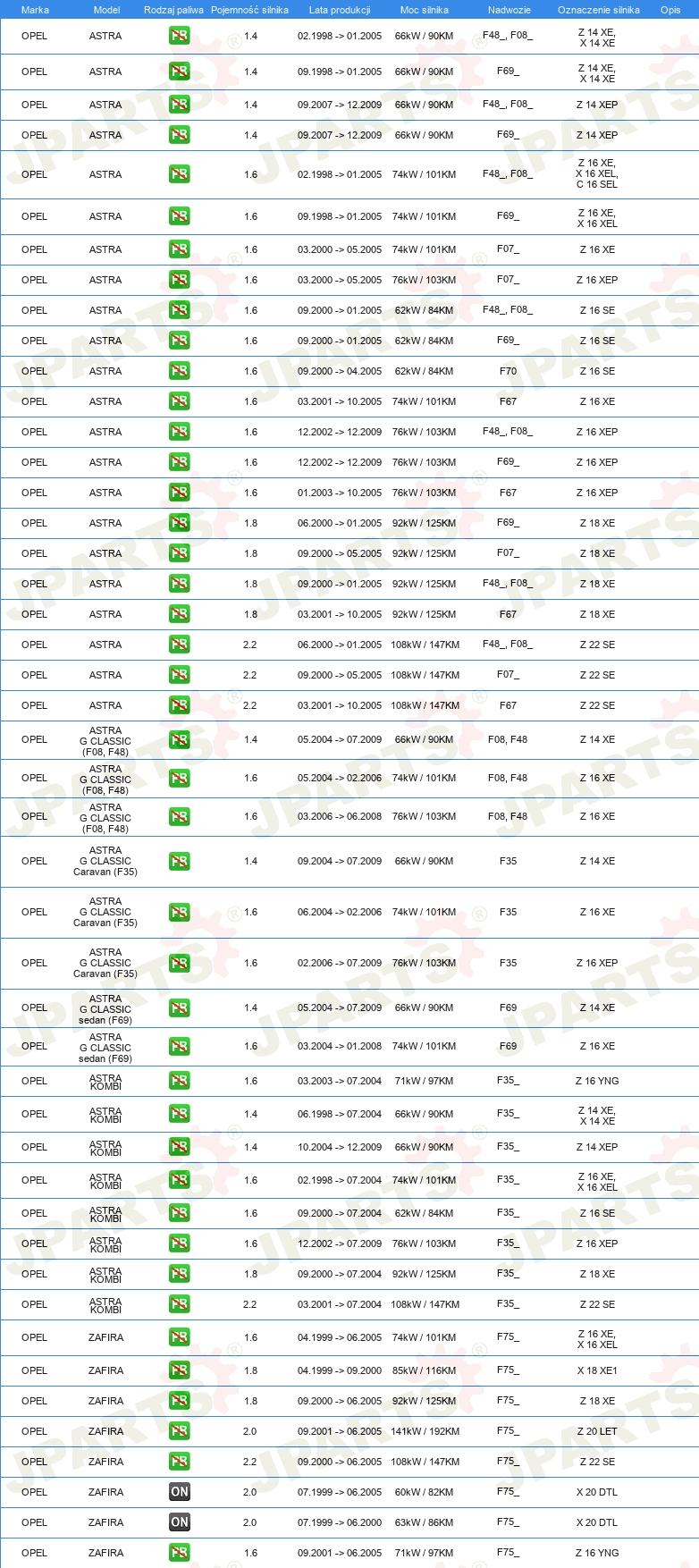
Task: Click fuel icon for Astra 1.6 03.2001 F67 row
Action: 180,401
